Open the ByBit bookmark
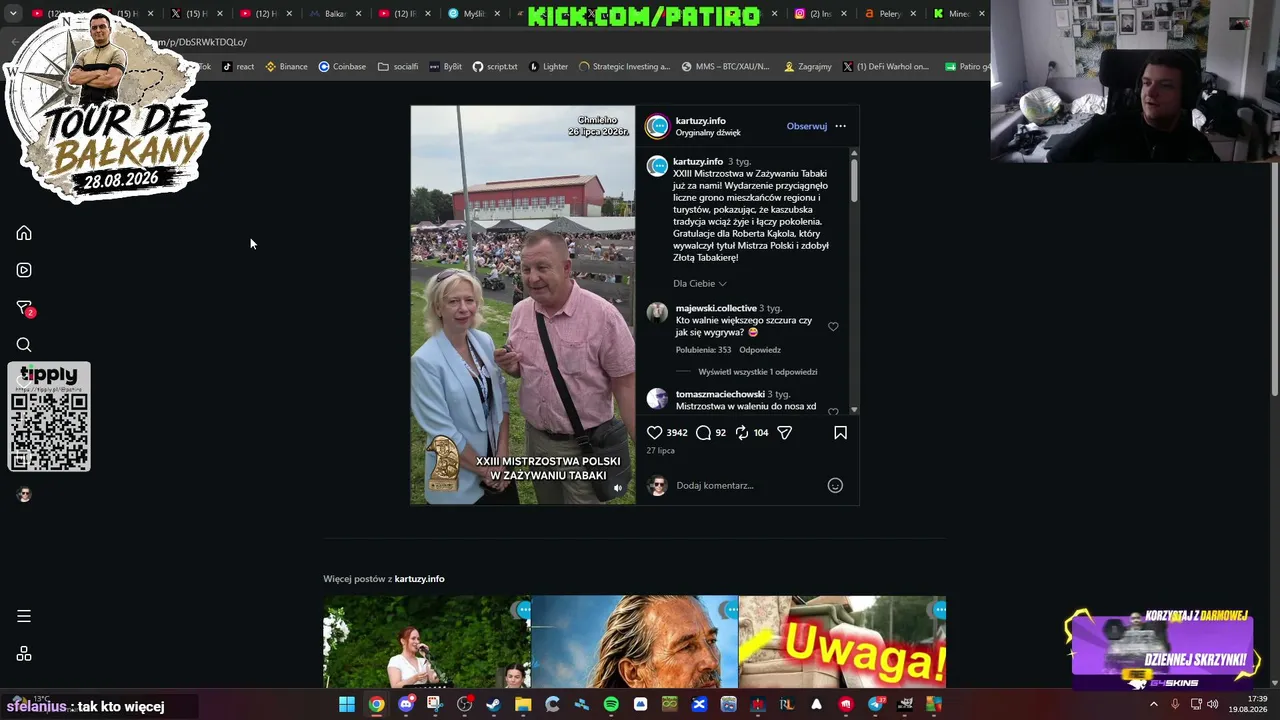Screen dimensions: 1280x720 click(446, 67)
